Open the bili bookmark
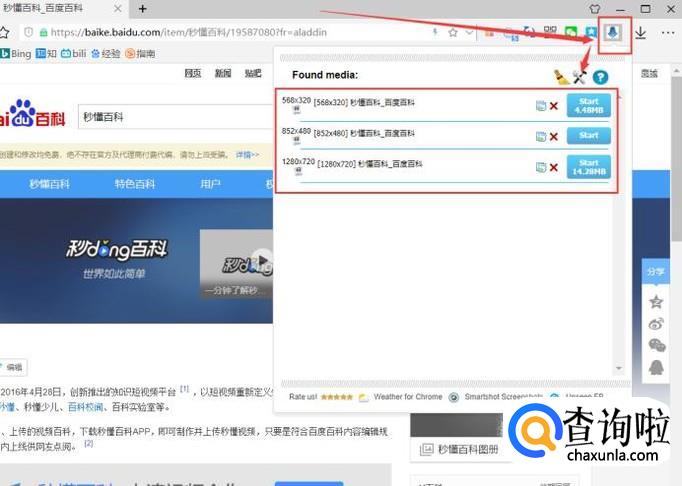This screenshot has width=682, height=486. coord(74,54)
